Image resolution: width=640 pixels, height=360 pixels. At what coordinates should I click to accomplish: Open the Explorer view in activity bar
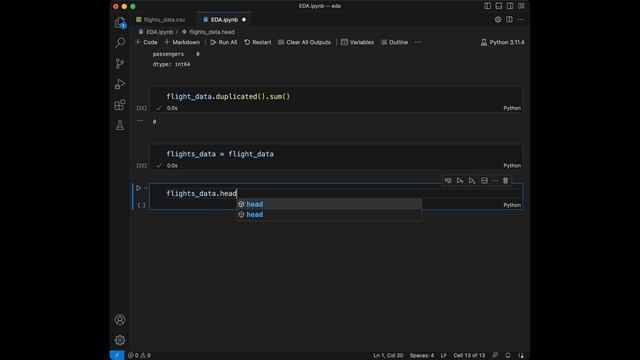tap(120, 23)
